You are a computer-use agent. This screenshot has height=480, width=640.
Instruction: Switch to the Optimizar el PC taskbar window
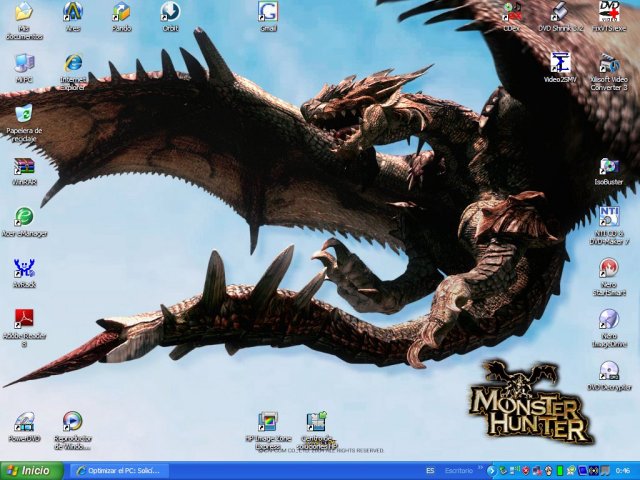point(119,471)
